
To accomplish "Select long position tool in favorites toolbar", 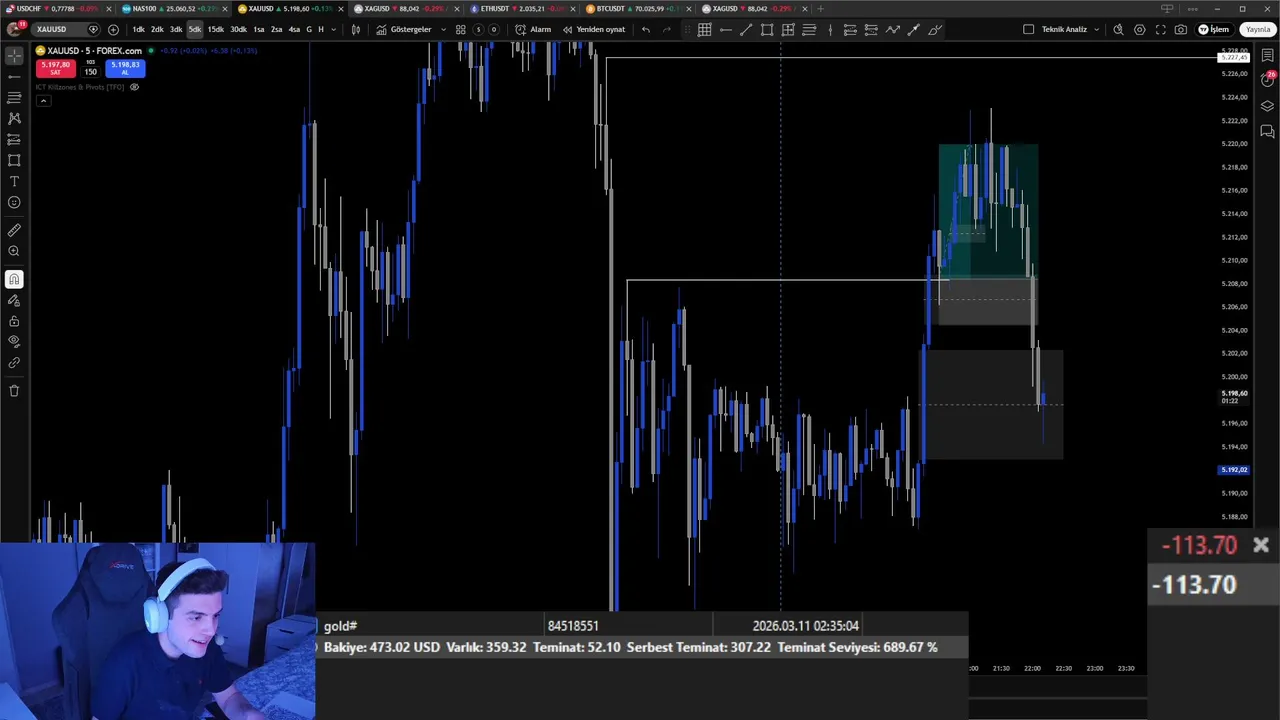I will coord(850,29).
